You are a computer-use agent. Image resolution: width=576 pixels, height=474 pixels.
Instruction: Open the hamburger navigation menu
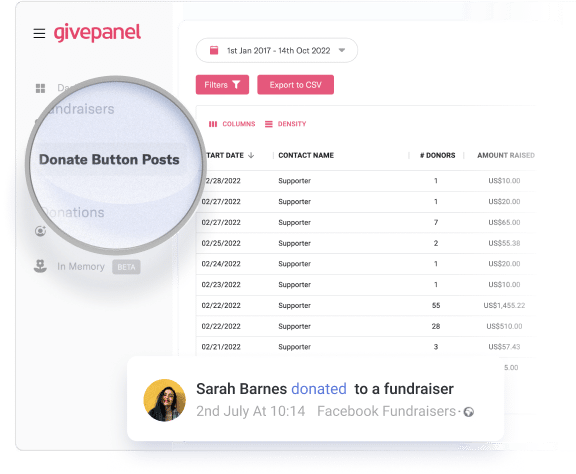[39, 33]
